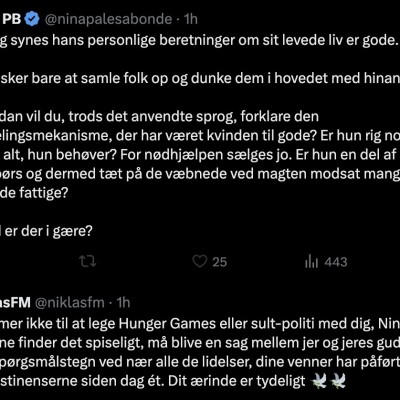Open timestamp 1h beside @niklasfm

123,303
